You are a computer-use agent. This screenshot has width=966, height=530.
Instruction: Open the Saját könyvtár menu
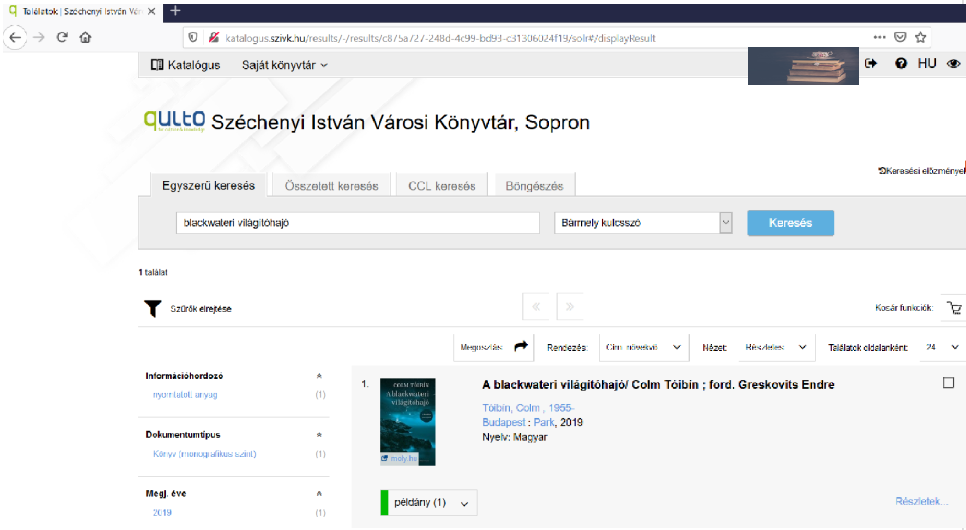[285, 64]
